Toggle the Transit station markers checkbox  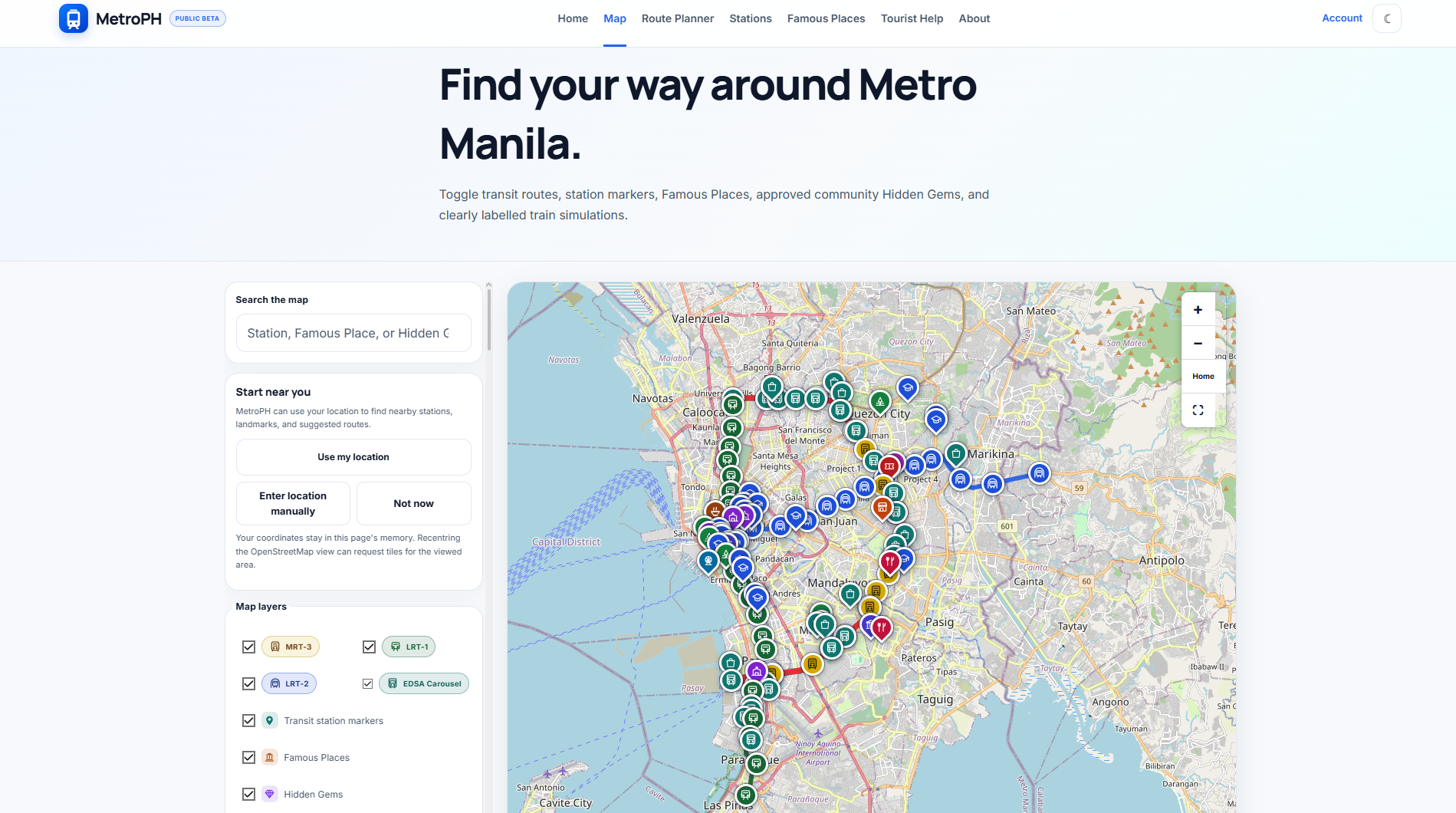[x=248, y=720]
